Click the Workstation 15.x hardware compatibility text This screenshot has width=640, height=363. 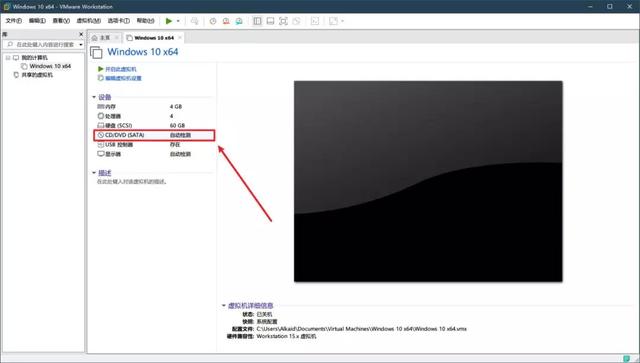(286, 336)
